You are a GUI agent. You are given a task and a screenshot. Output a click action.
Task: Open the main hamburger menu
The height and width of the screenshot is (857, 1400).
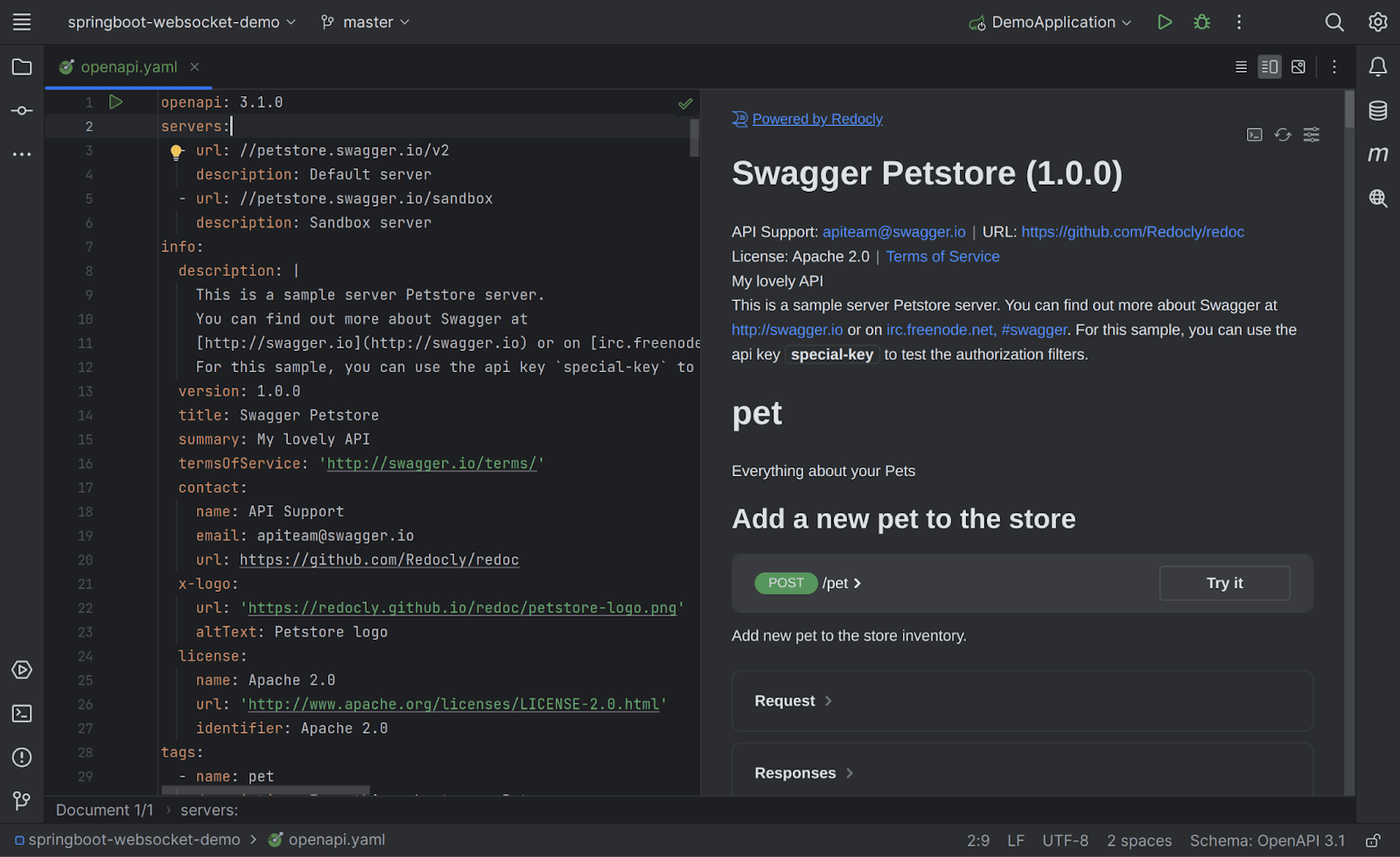[21, 22]
